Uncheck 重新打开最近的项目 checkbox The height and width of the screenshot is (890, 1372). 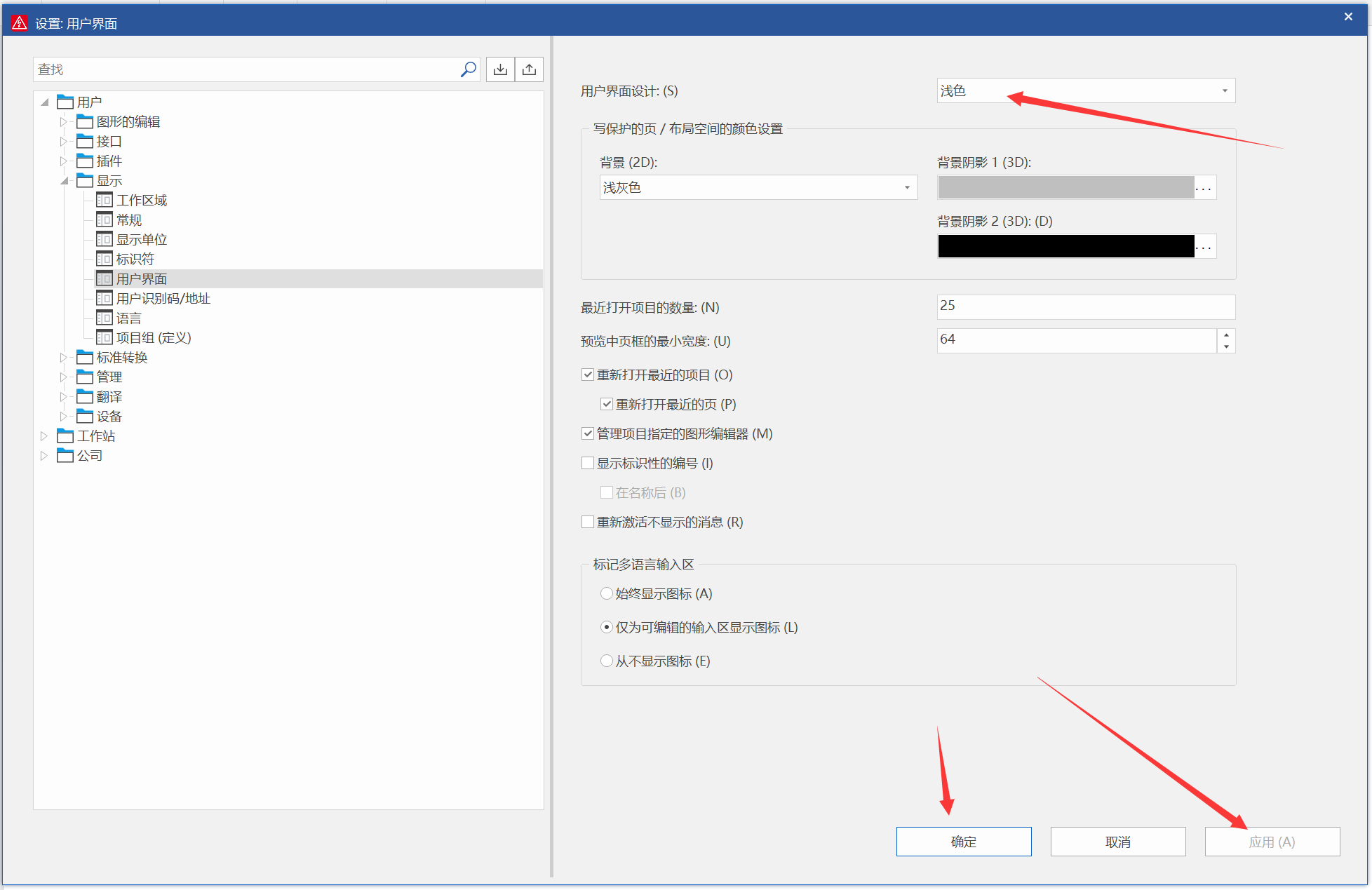click(x=588, y=375)
